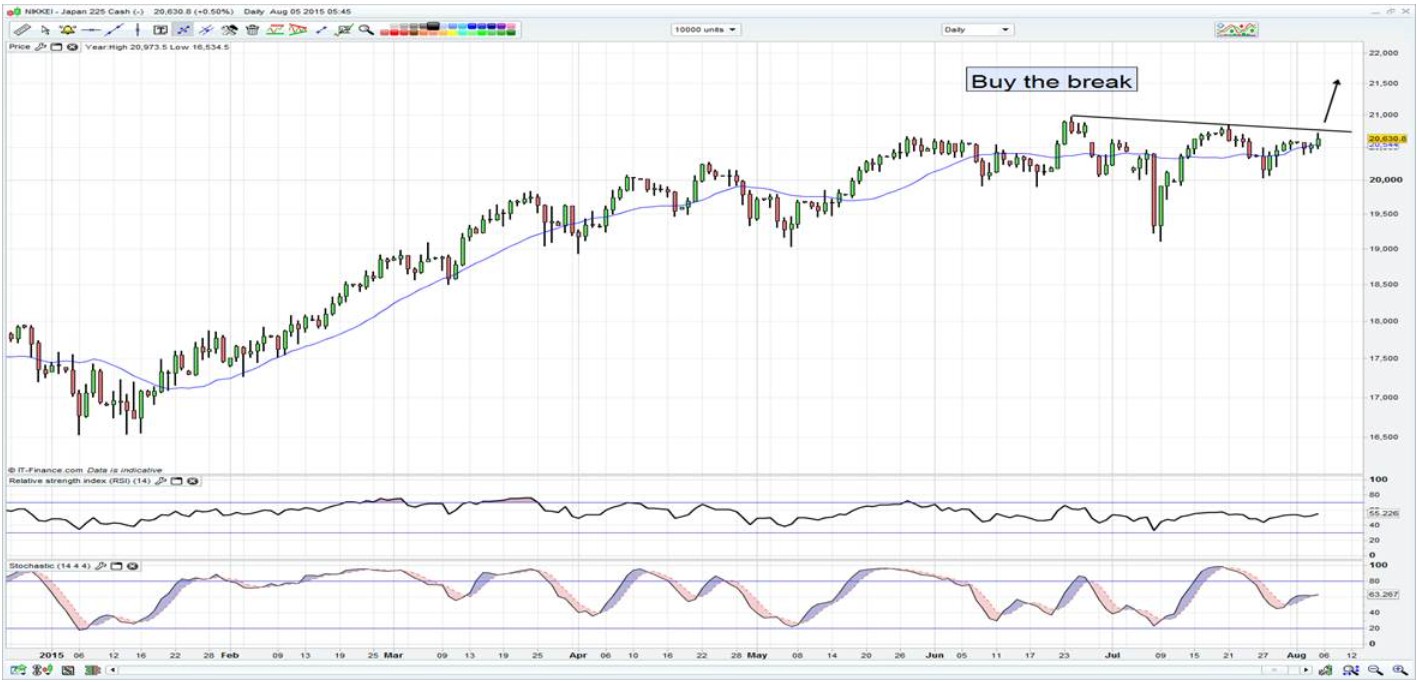
Task: Close the RSI indicator panel
Action: click(x=192, y=481)
